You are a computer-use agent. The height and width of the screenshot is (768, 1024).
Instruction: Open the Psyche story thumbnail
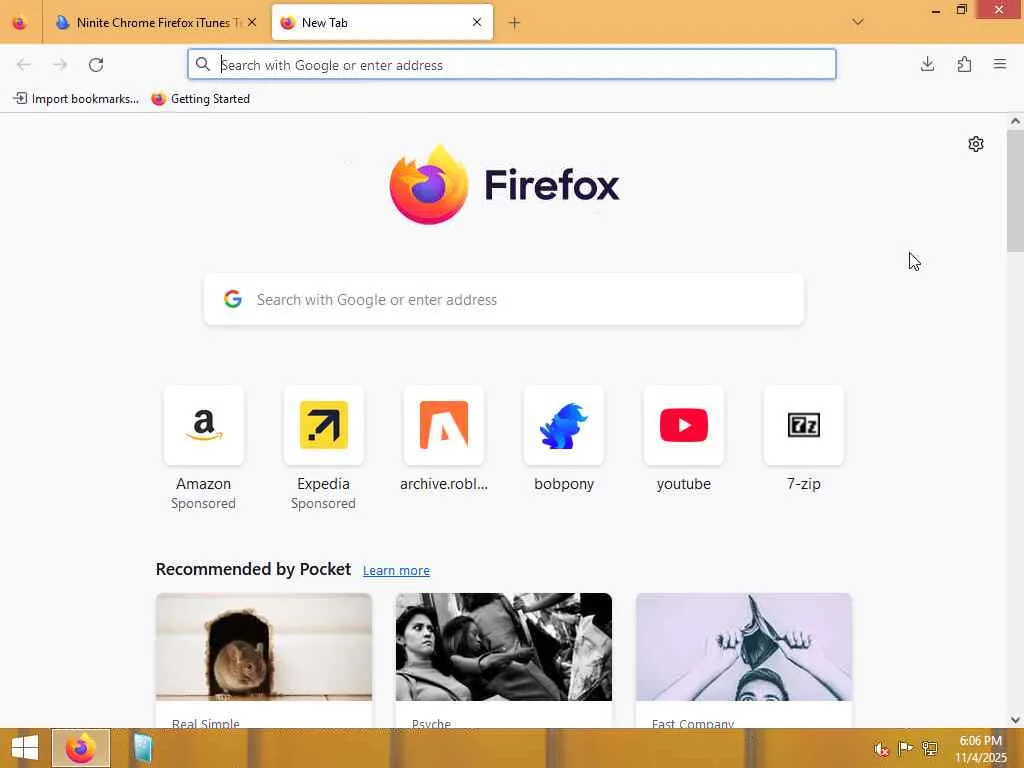click(x=504, y=647)
